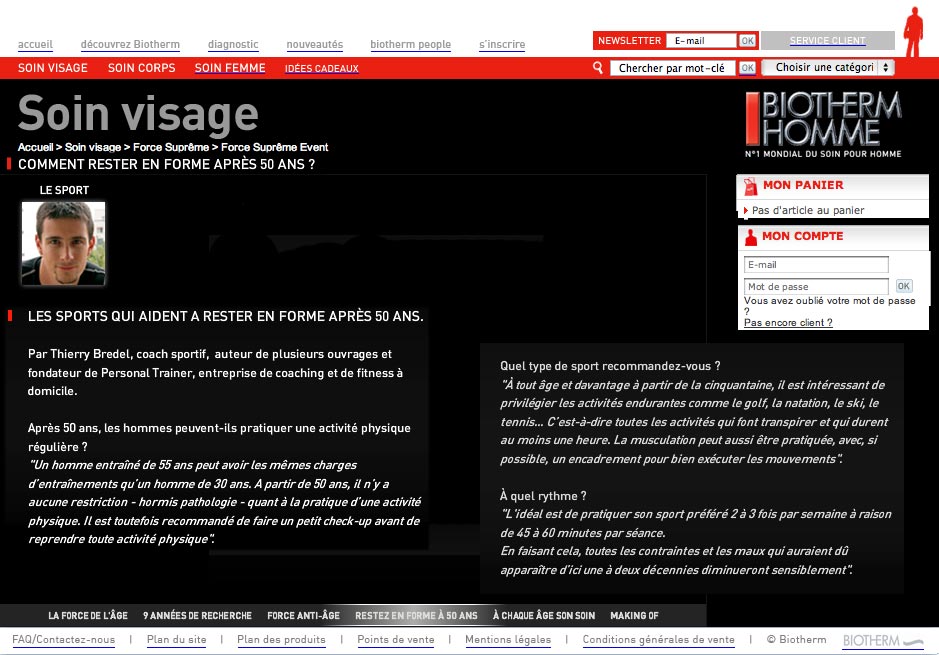Click the Mon Panier shopping bag icon
The image size is (939, 655).
pyautogui.click(x=750, y=186)
